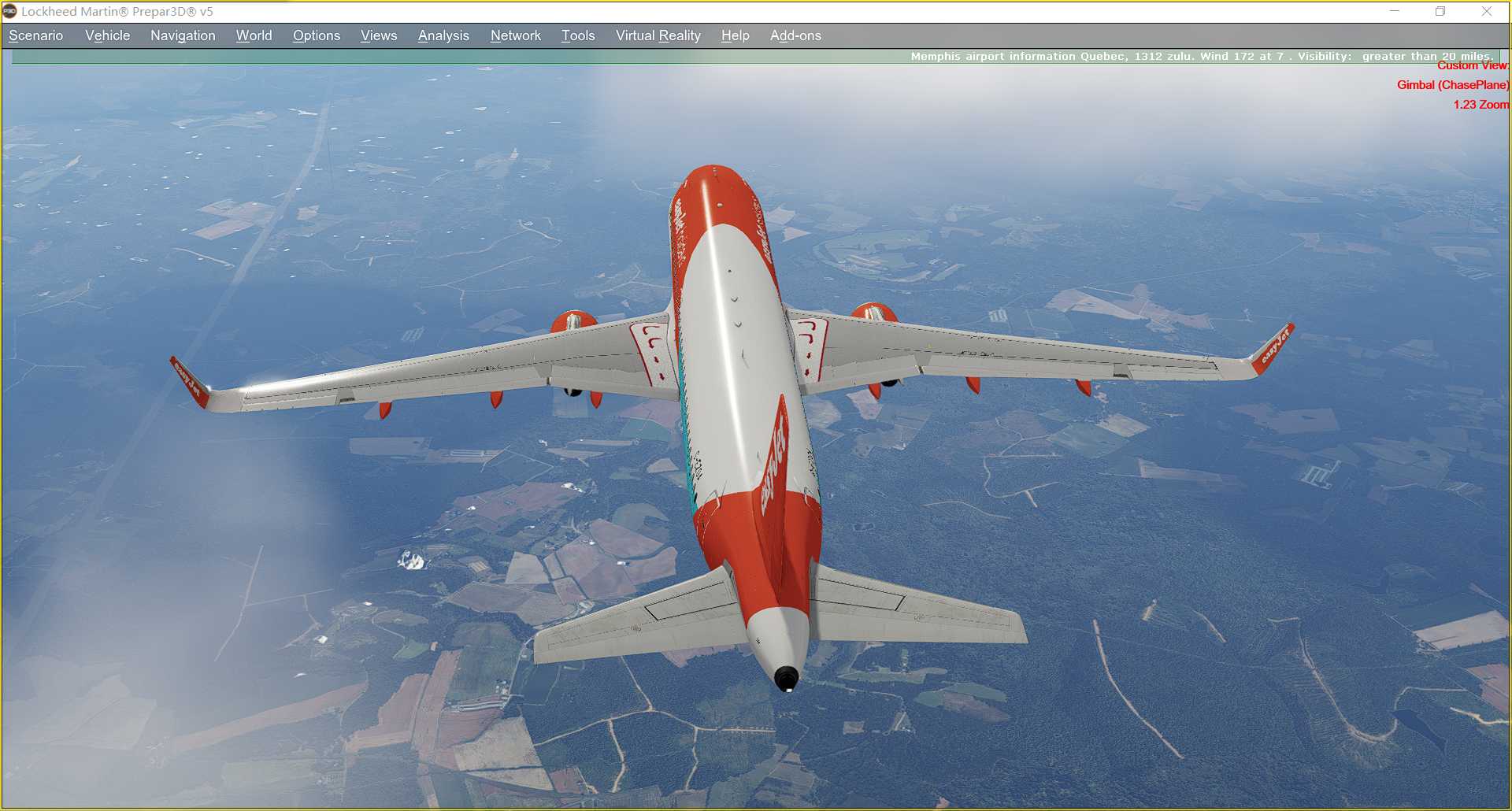Open the Options menu
The image size is (1512, 811).
[316, 35]
